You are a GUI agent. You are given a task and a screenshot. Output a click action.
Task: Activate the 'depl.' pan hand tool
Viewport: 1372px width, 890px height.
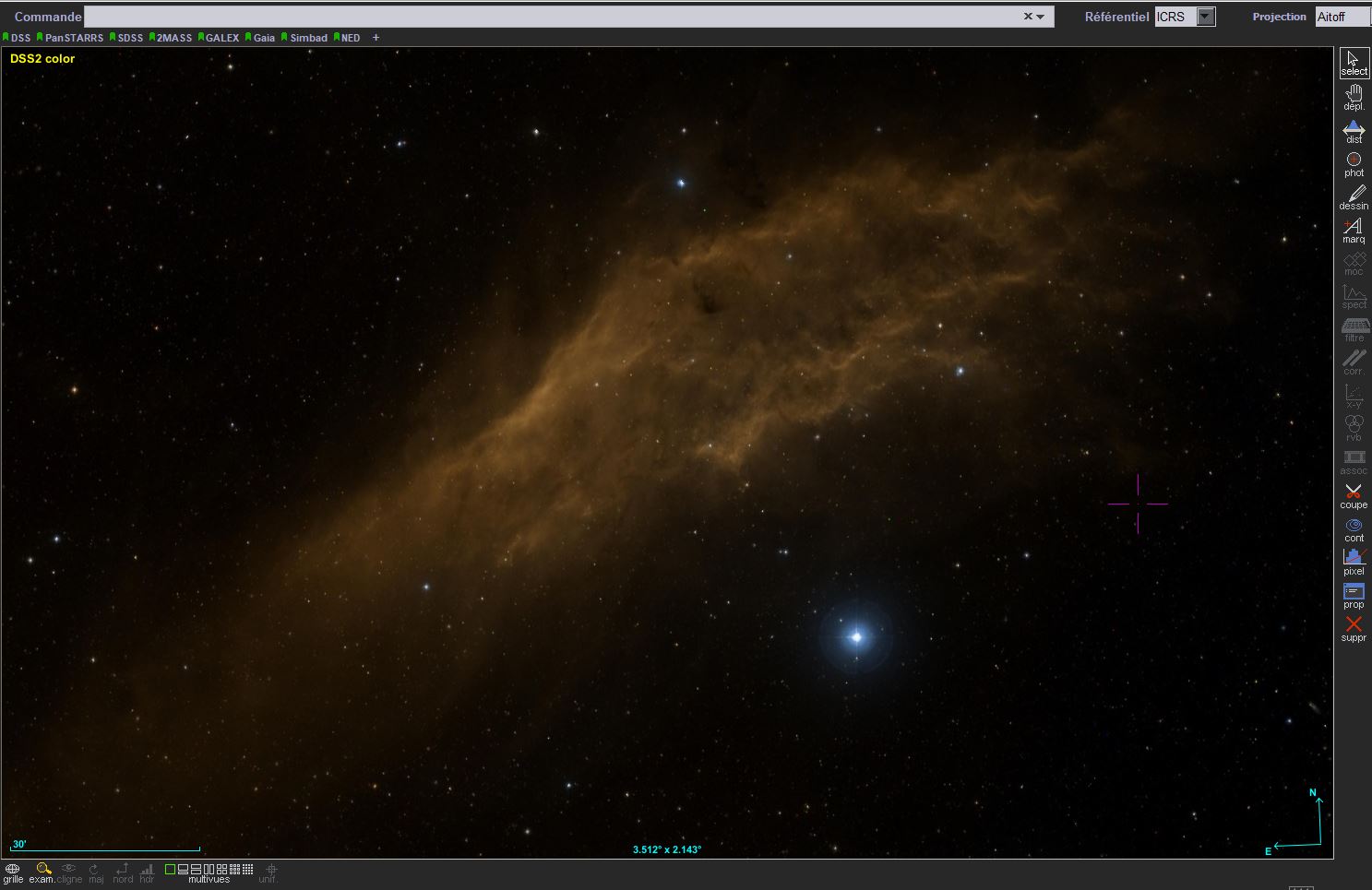click(x=1354, y=96)
